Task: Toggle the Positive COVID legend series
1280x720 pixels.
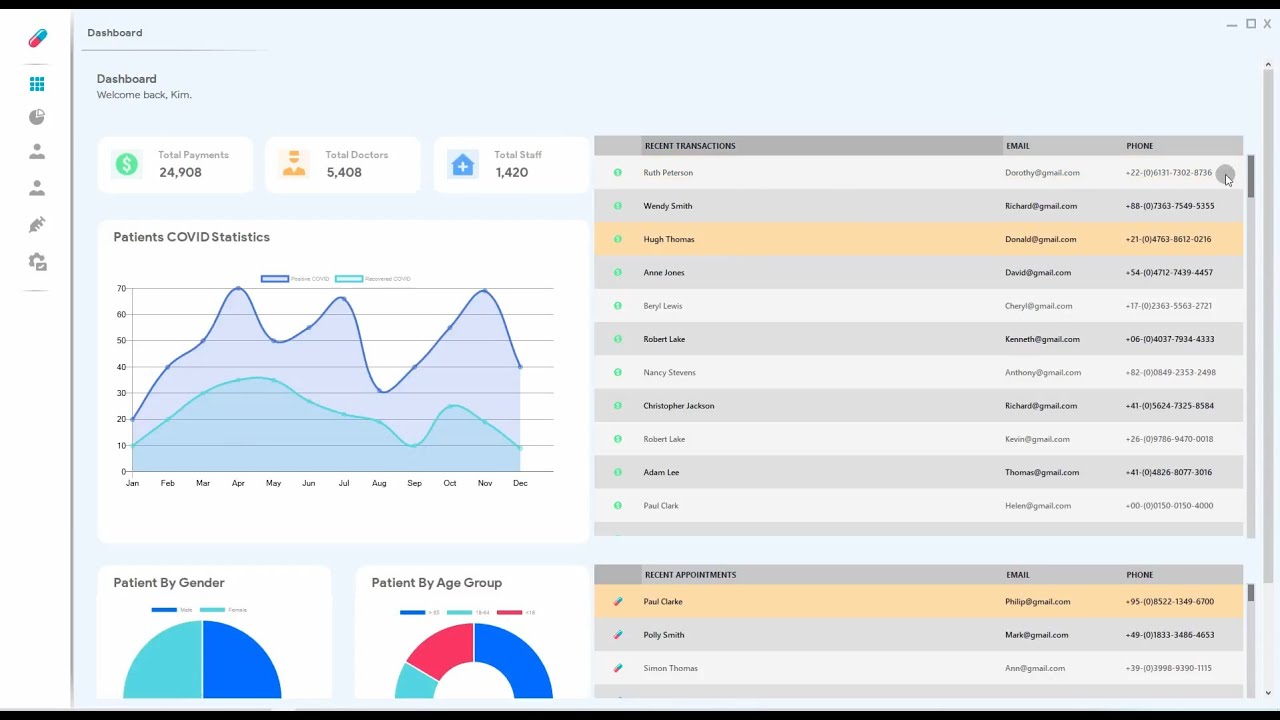Action: tap(295, 279)
